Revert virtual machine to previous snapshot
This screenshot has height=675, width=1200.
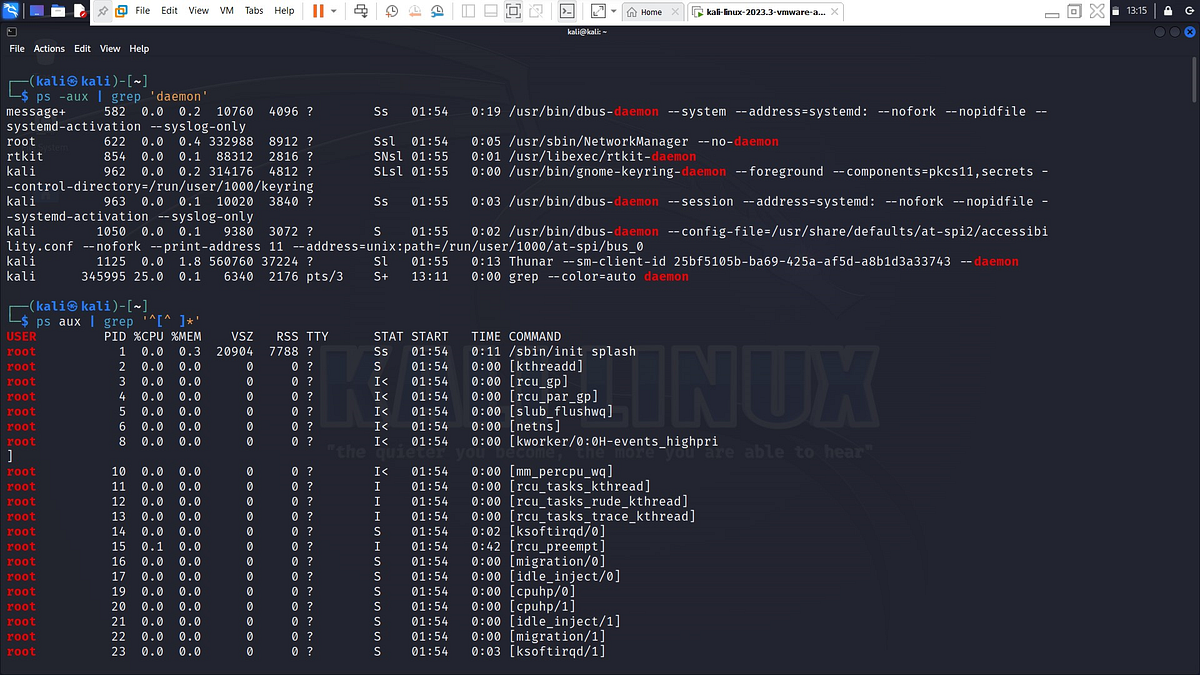413,12
